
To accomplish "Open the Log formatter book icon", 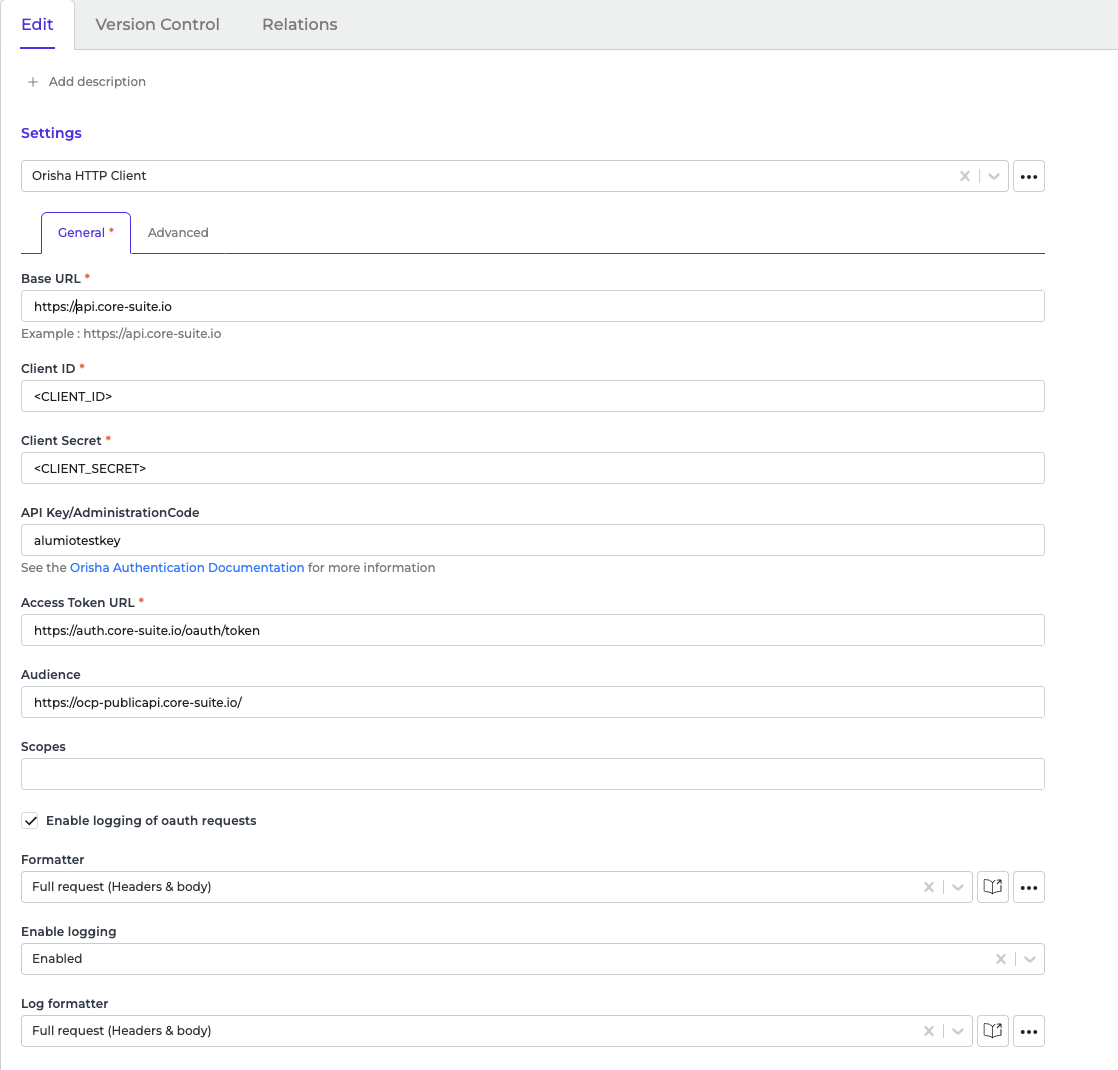I will [992, 1031].
